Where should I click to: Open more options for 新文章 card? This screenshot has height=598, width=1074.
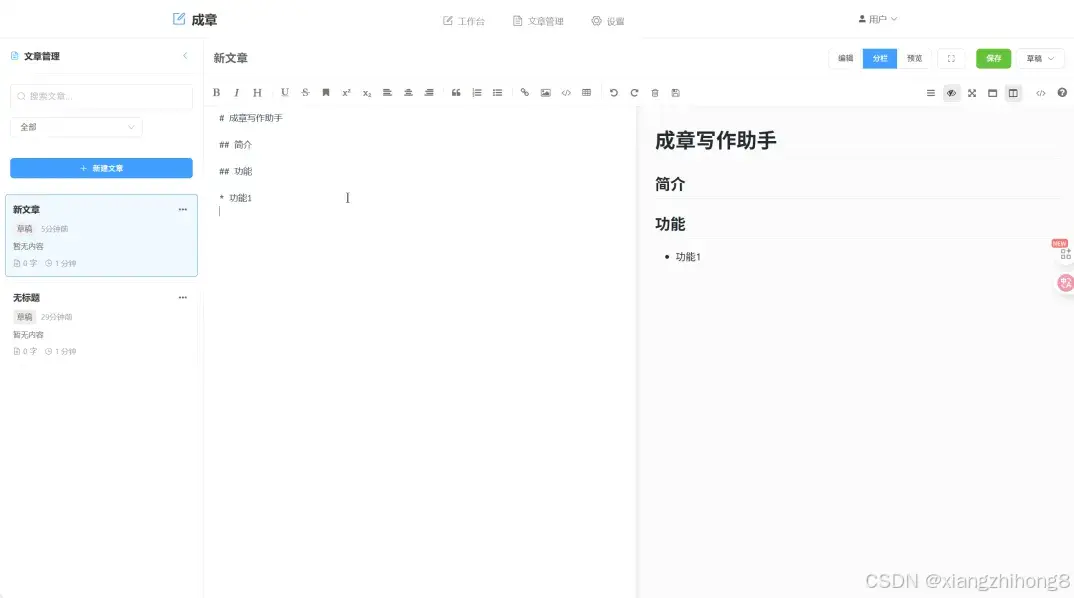(x=183, y=210)
